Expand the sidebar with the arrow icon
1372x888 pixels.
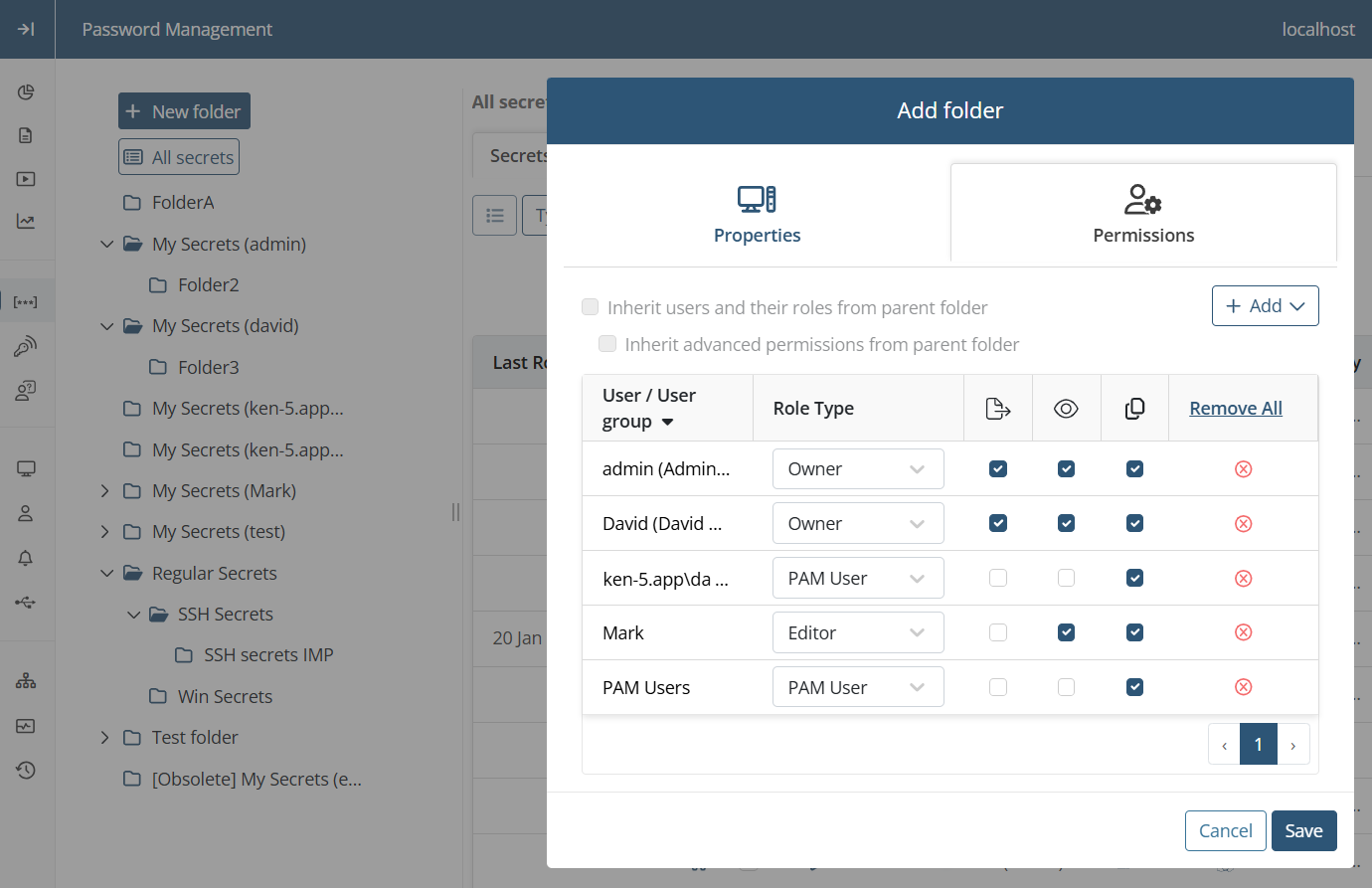pyautogui.click(x=27, y=29)
